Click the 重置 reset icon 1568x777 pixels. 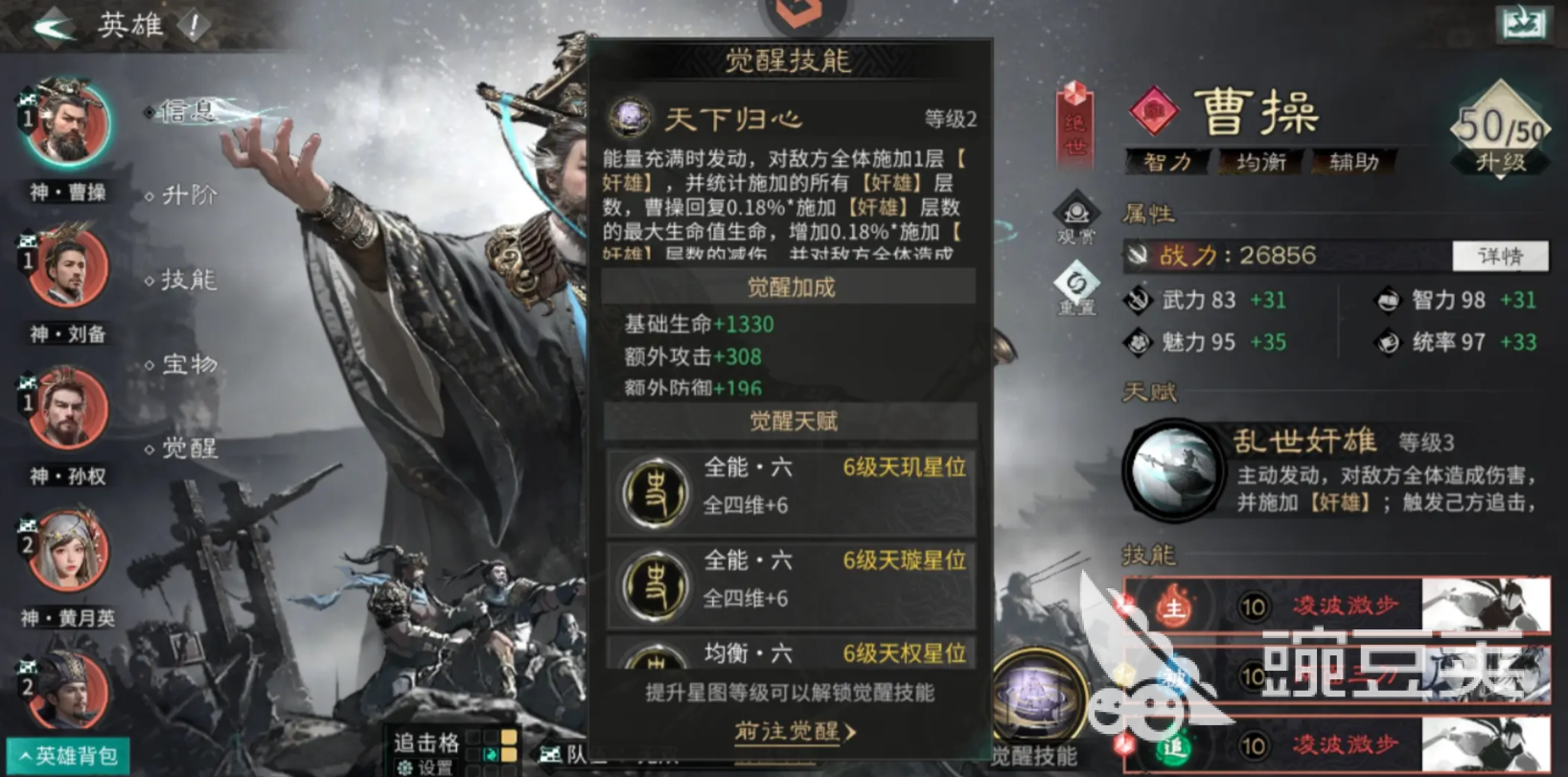tap(1076, 289)
